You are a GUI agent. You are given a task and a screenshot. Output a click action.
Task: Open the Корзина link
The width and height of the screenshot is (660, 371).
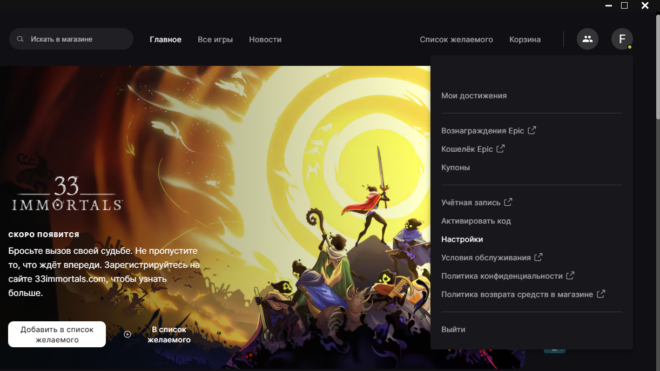[x=525, y=40]
